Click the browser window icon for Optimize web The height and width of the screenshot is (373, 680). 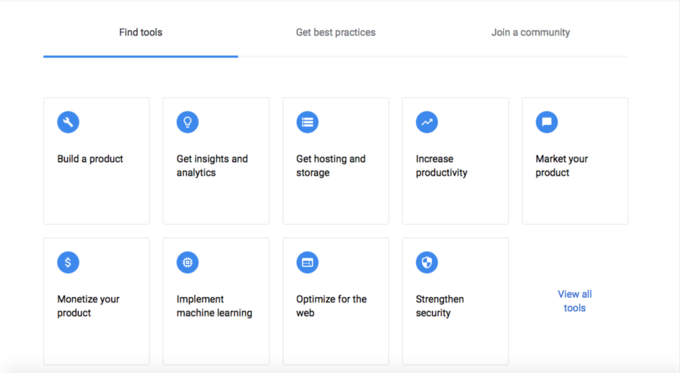(x=307, y=262)
